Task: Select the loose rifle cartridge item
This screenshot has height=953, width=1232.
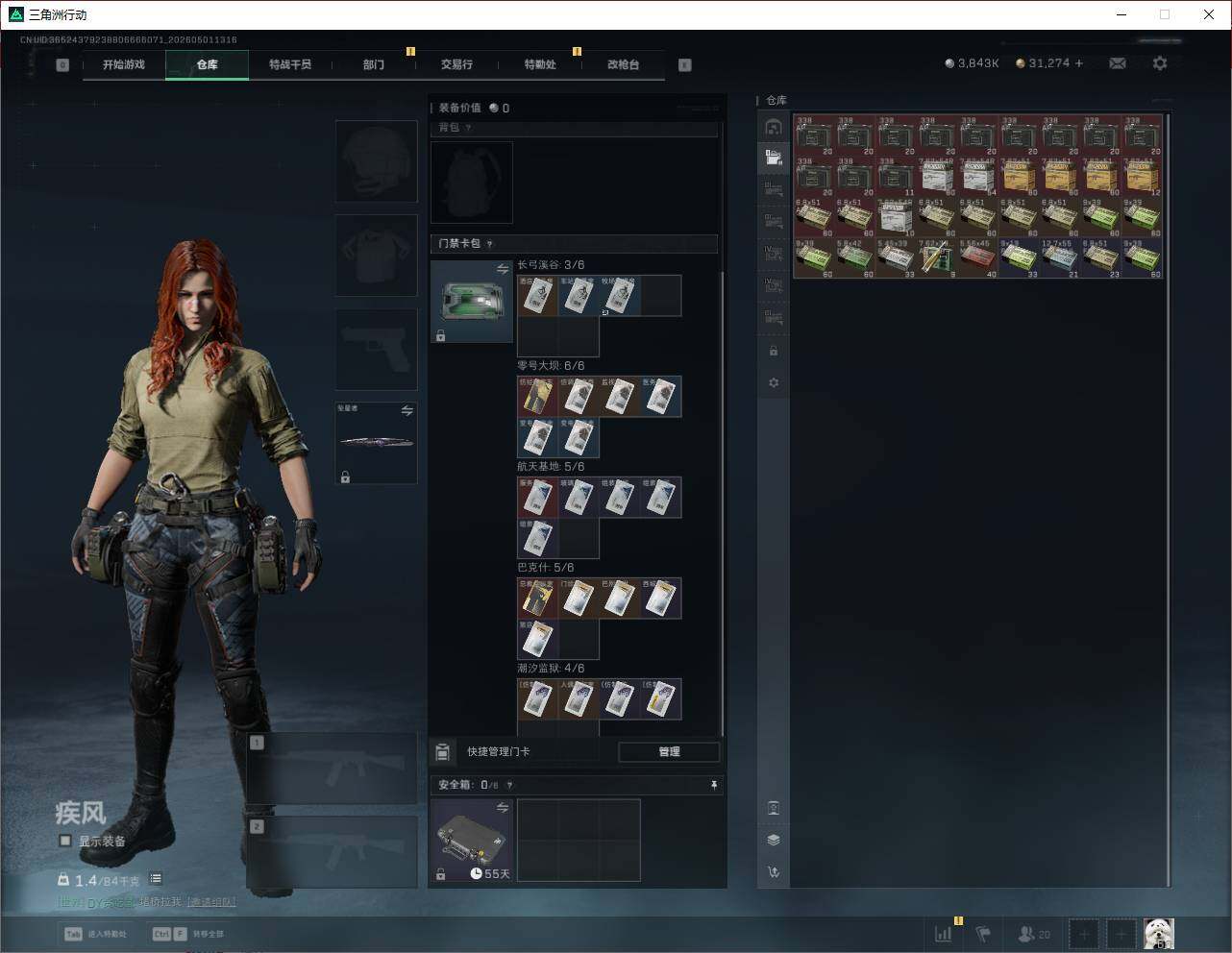Action: click(937, 258)
